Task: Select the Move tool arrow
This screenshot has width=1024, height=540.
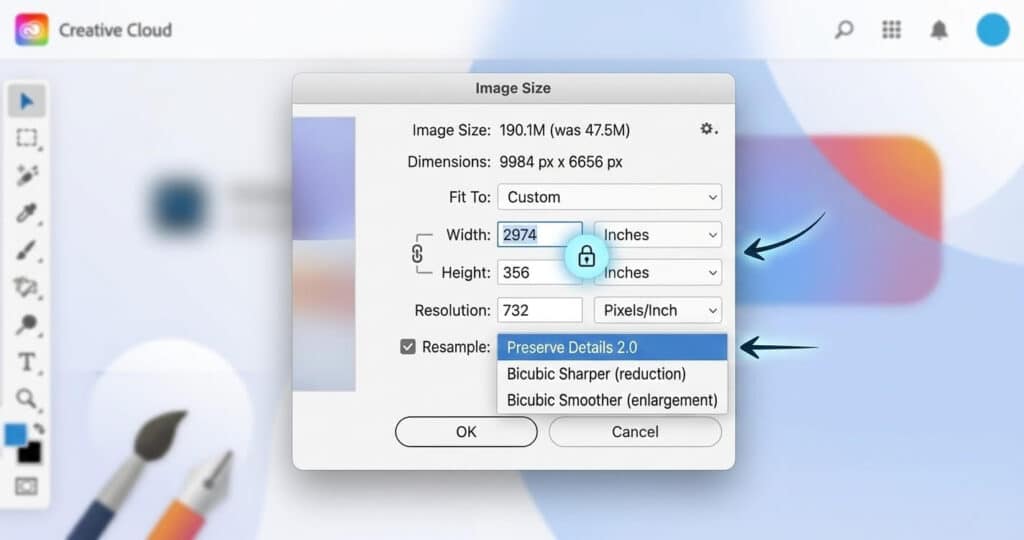Action: (x=27, y=101)
